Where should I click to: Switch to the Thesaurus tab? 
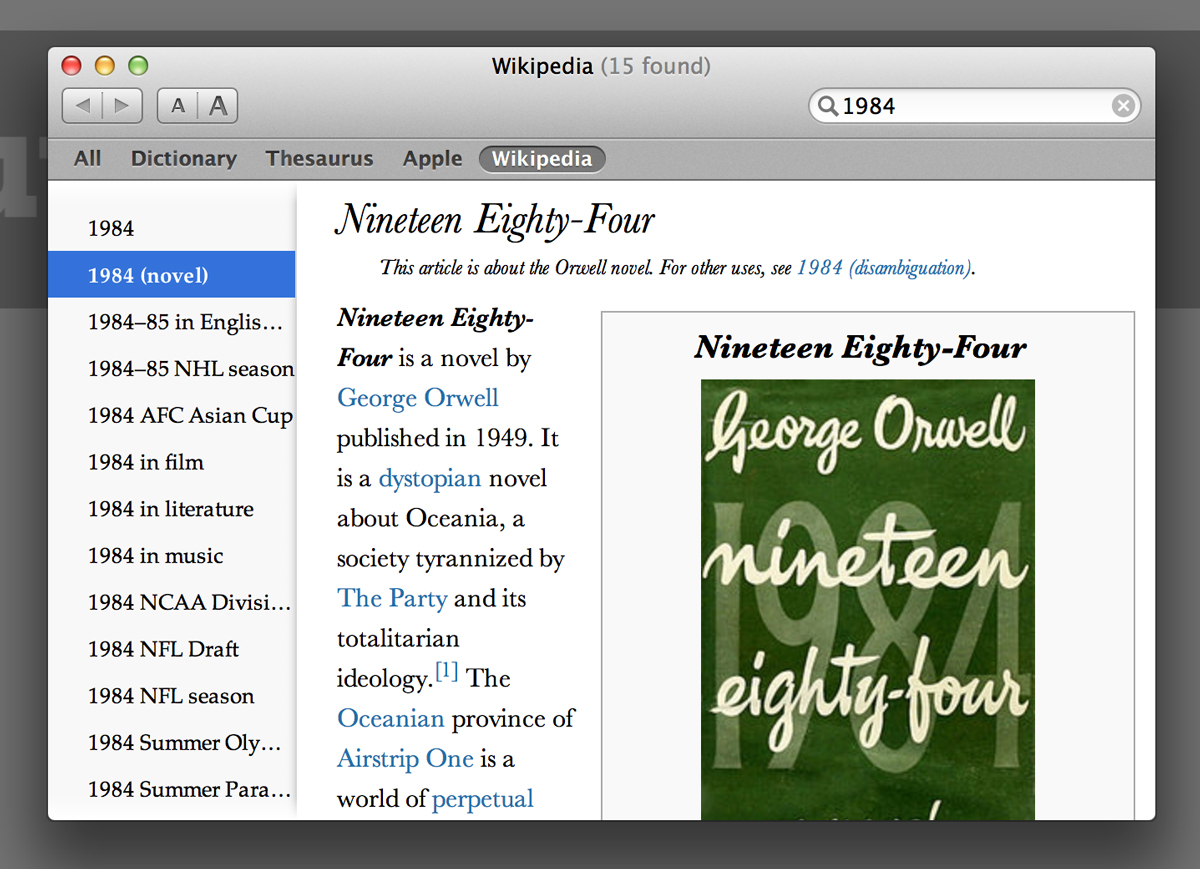[x=319, y=158]
